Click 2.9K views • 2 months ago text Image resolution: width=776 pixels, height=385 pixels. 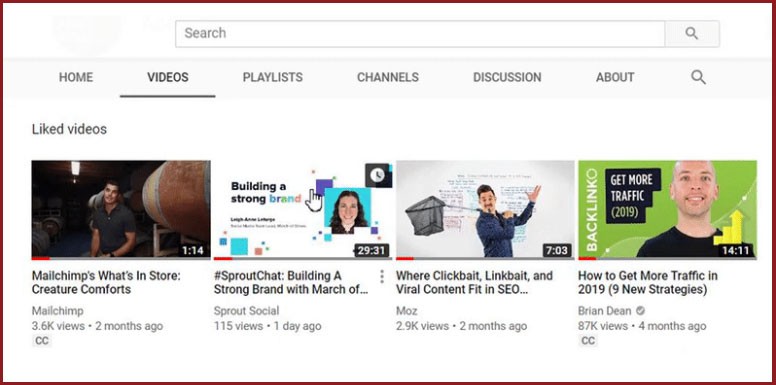(x=461, y=326)
